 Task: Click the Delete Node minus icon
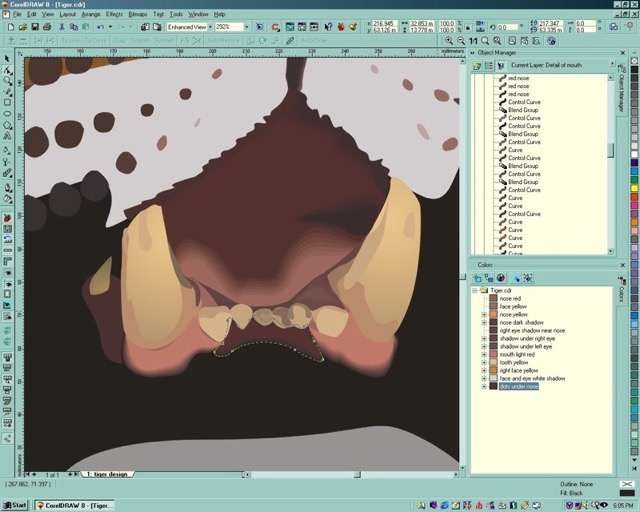click(x=23, y=41)
